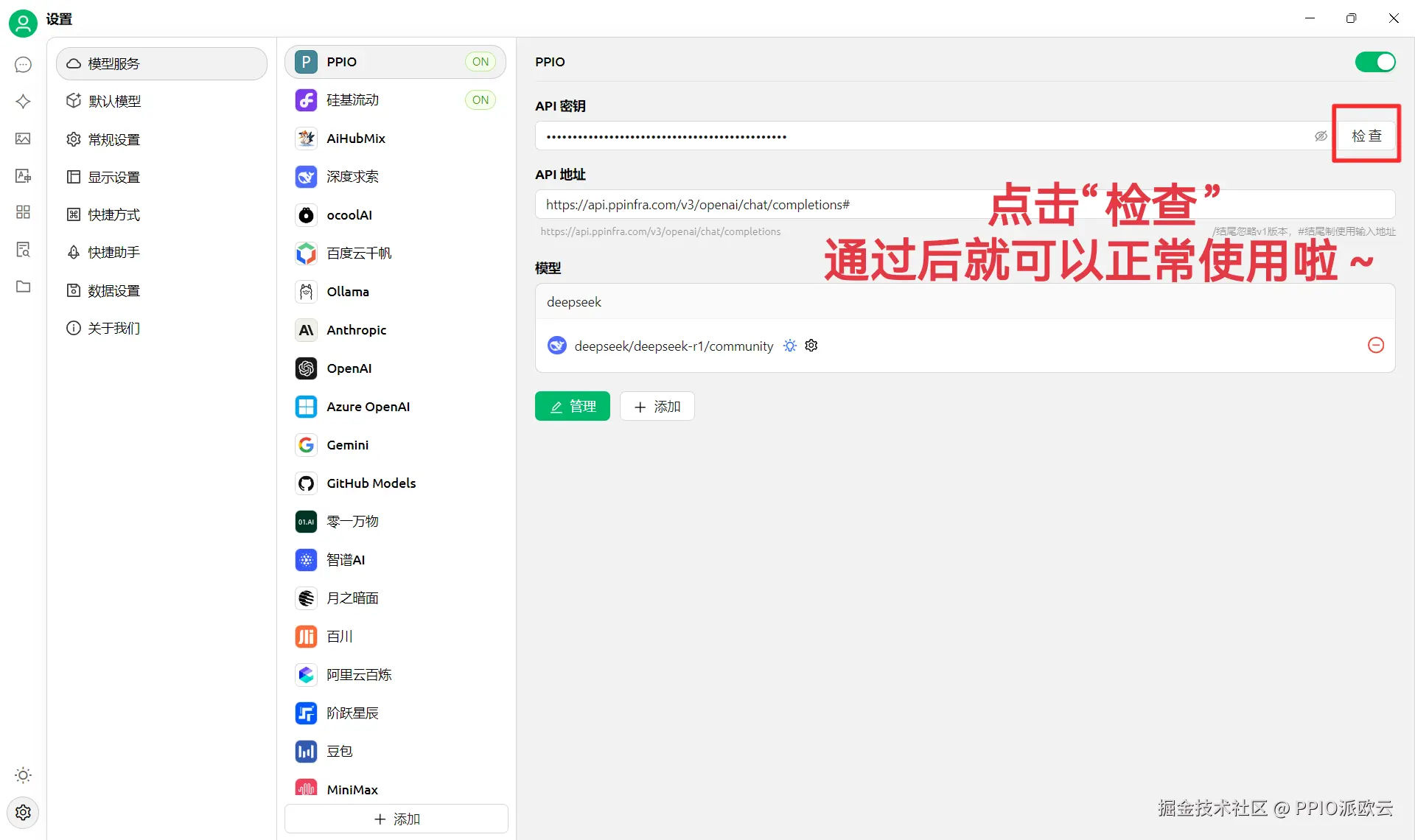Screen dimensions: 1415x840
Task: Open the 默认模型 settings section
Action: tap(114, 102)
